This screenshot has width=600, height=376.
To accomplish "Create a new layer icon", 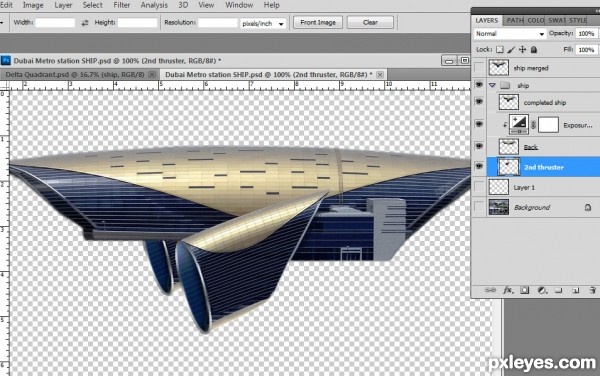I will (576, 290).
